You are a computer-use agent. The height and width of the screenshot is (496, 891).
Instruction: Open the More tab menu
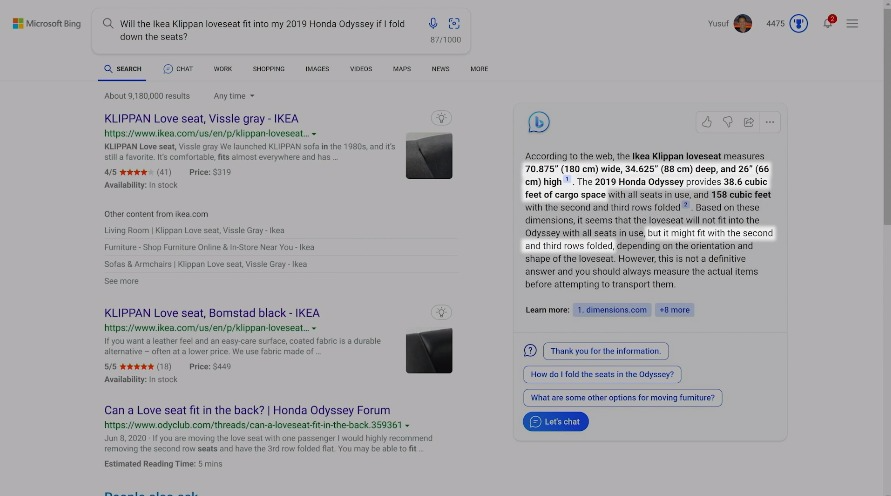point(479,69)
